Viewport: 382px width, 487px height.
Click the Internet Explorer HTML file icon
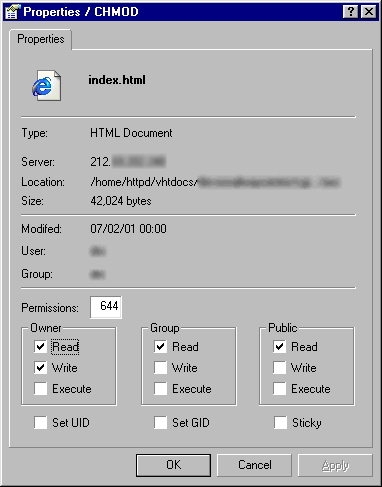[x=47, y=86]
